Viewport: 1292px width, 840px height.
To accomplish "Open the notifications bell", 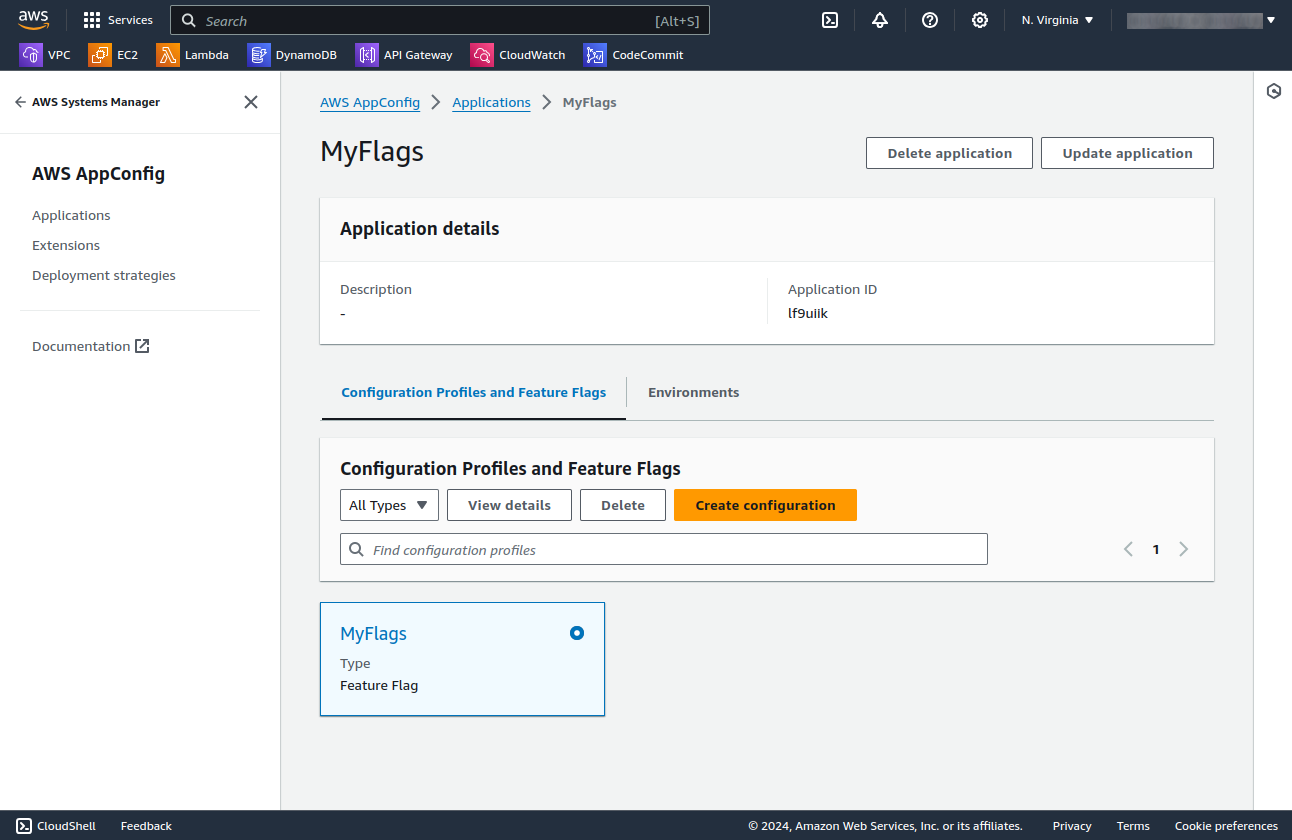I will coord(880,20).
